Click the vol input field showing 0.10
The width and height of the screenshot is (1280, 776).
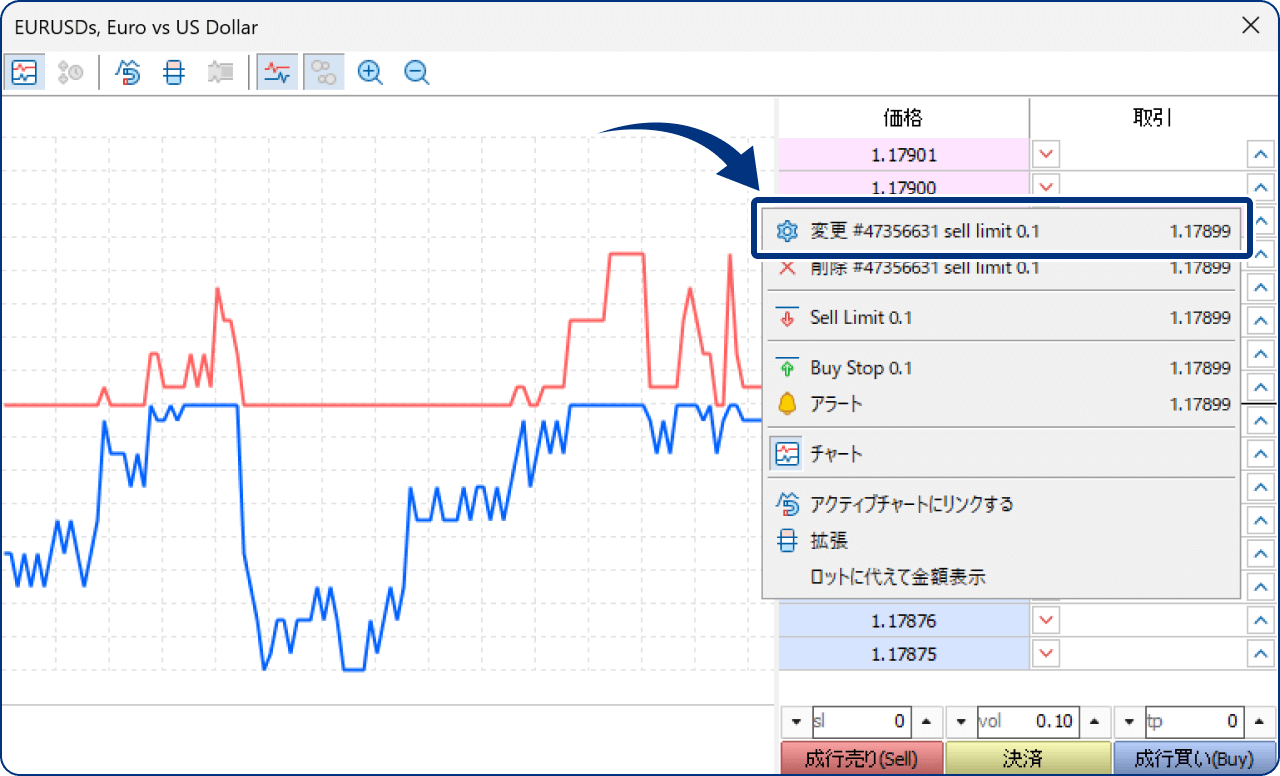tap(1030, 721)
